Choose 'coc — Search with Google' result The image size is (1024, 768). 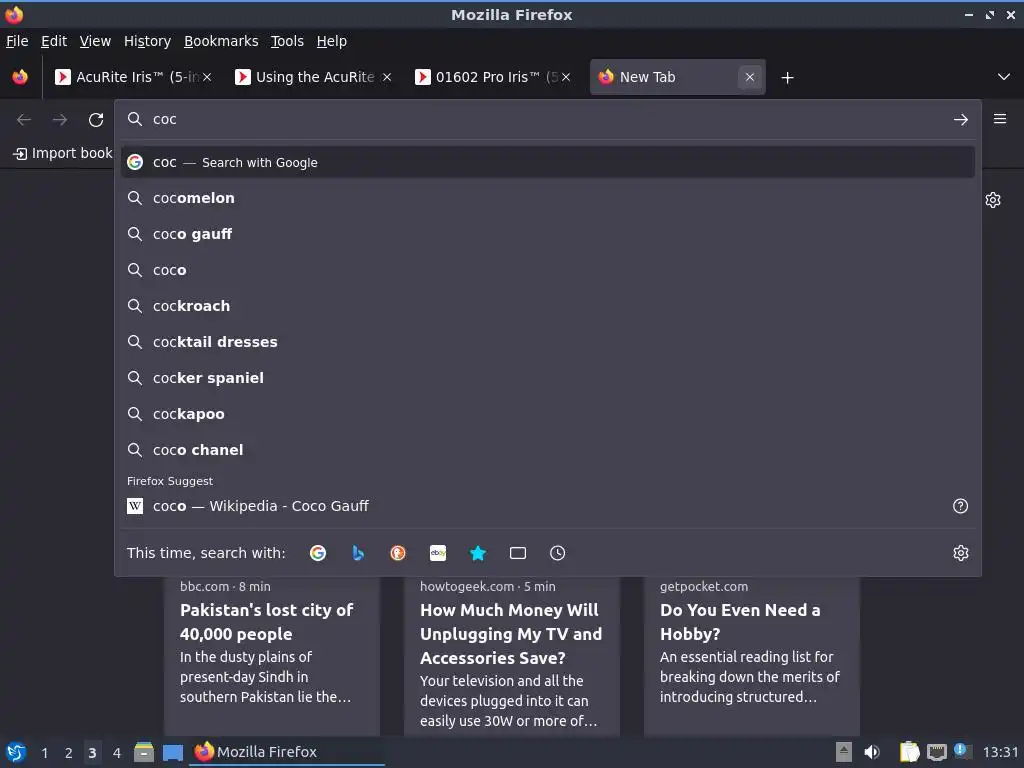click(x=547, y=162)
